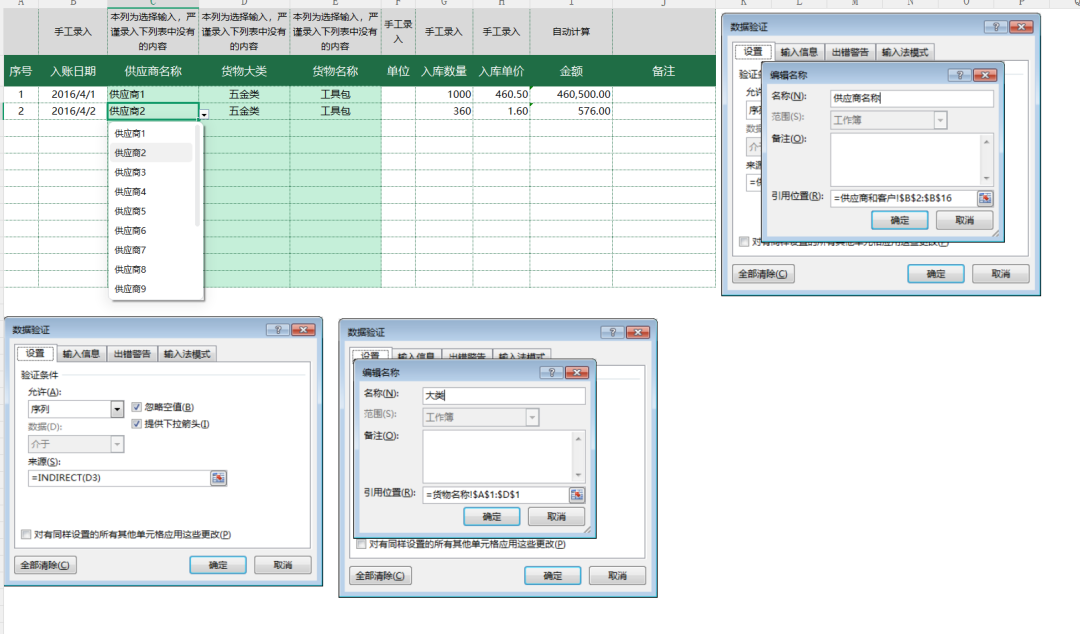Click help icon in =INDIRECT(D3) validation dialog
This screenshot has width=1080, height=634.
pos(276,330)
